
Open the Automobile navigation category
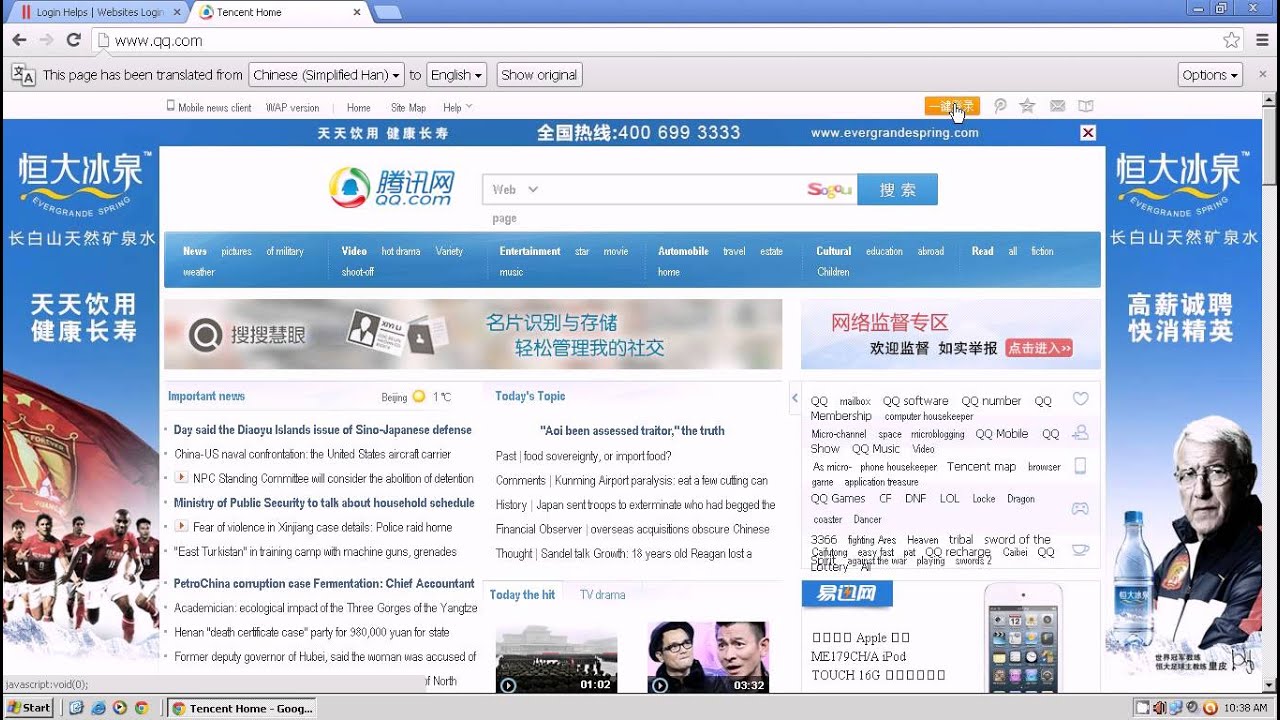point(683,251)
